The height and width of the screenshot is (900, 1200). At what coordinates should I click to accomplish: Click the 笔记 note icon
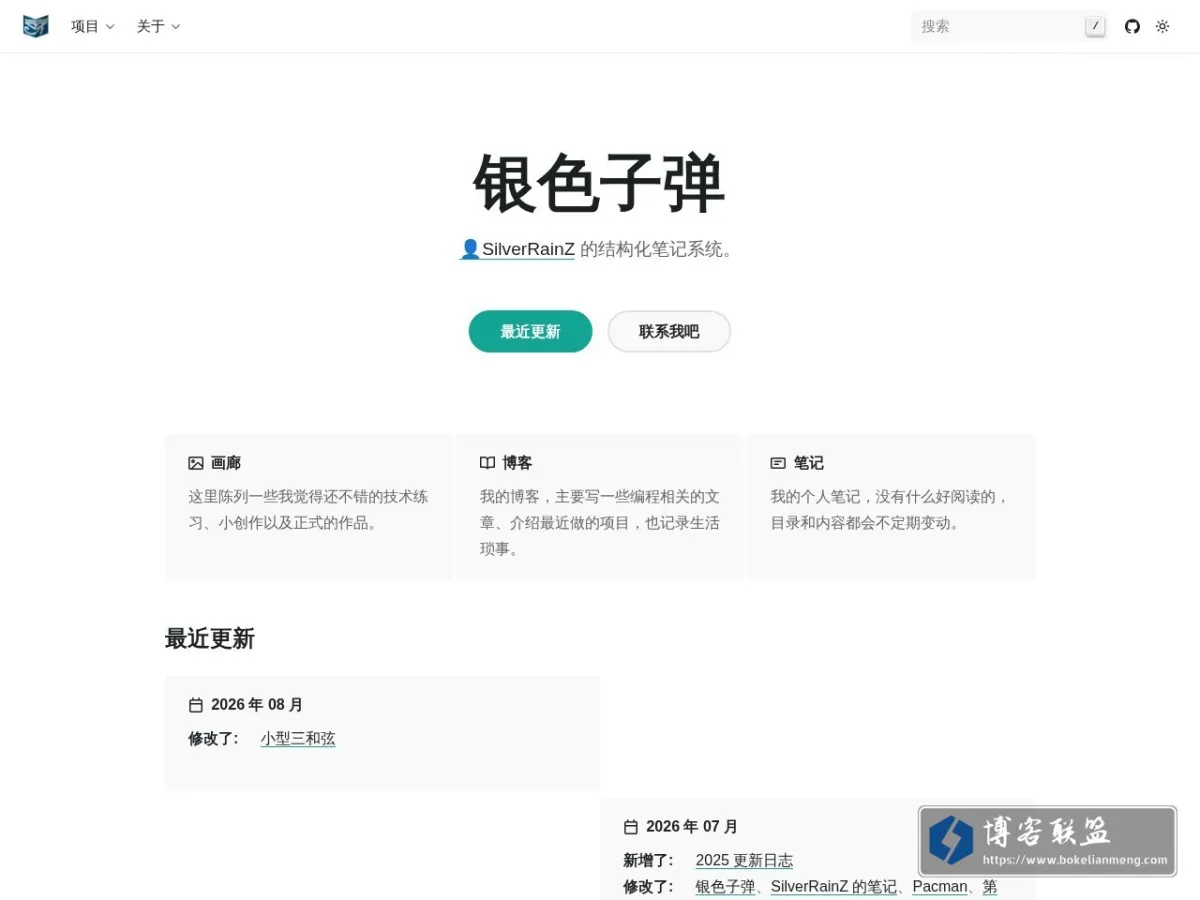coord(778,463)
